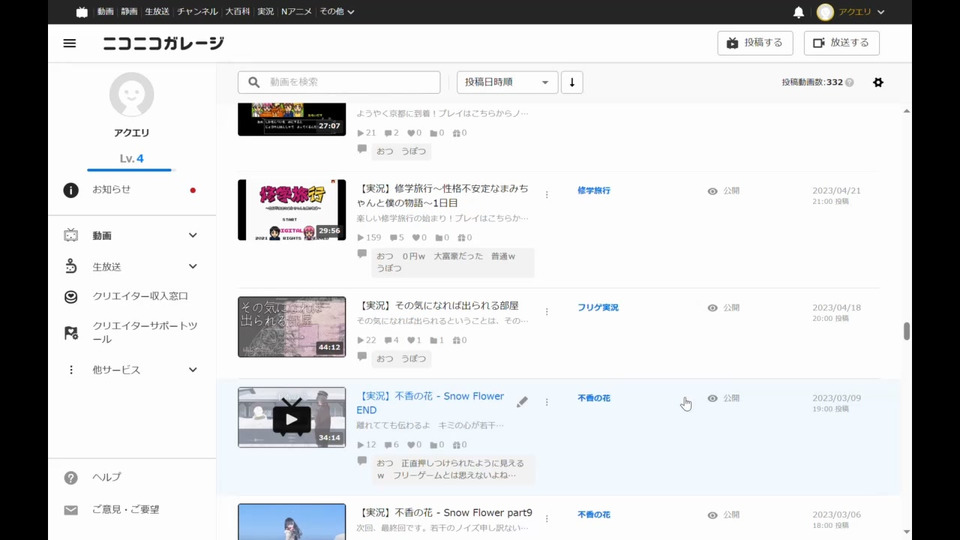Click the Niconico TV logo icon

(x=82, y=12)
